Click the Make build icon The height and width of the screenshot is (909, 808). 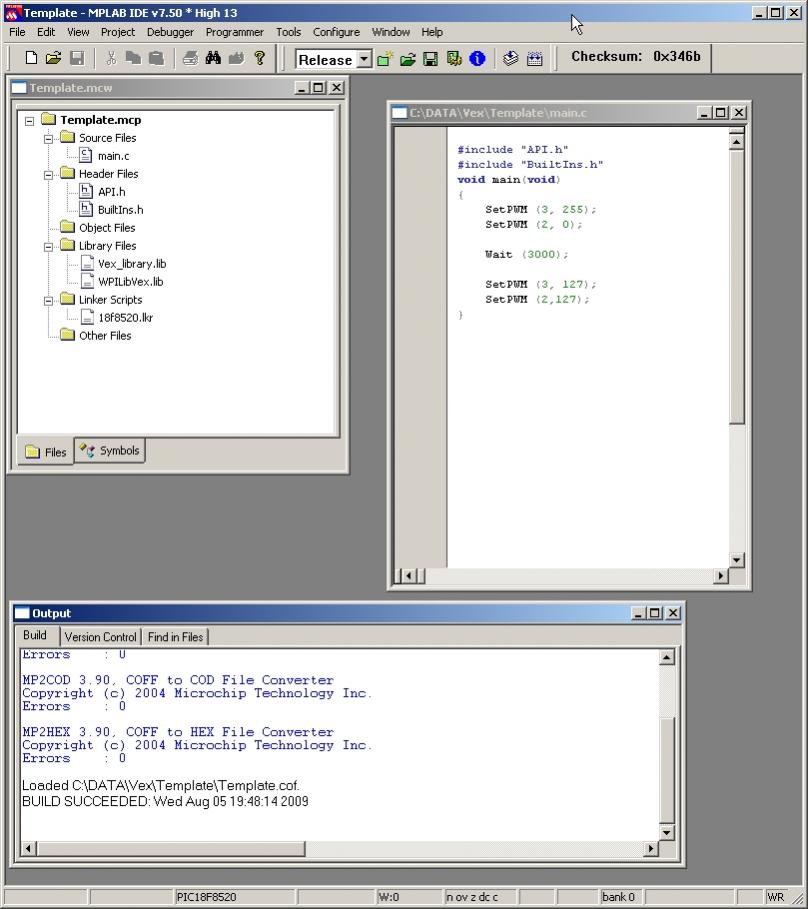pyautogui.click(x=510, y=59)
